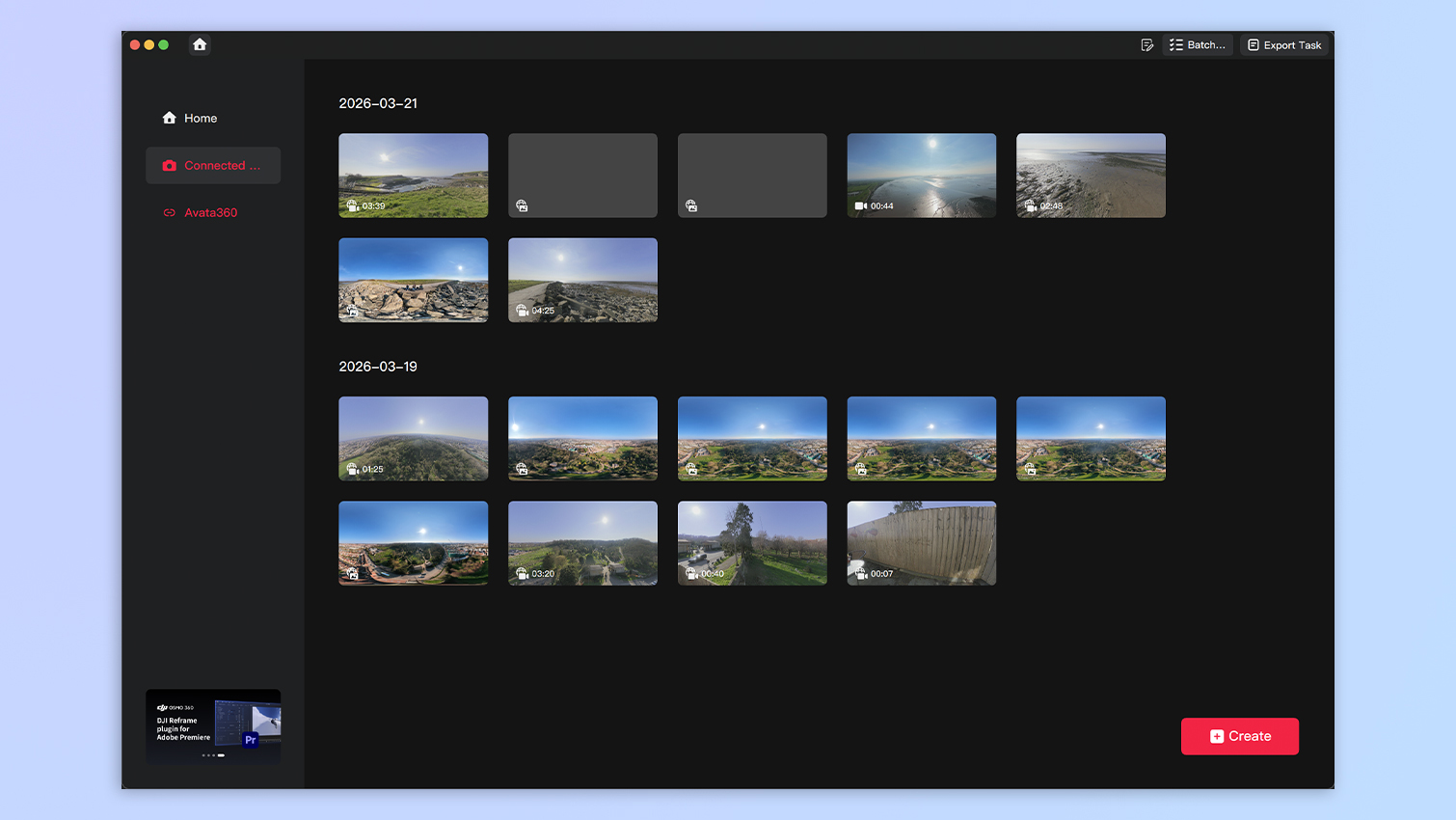Image resolution: width=1456 pixels, height=820 pixels.
Task: Click the document icon on Export Task
Action: pyautogui.click(x=1254, y=44)
